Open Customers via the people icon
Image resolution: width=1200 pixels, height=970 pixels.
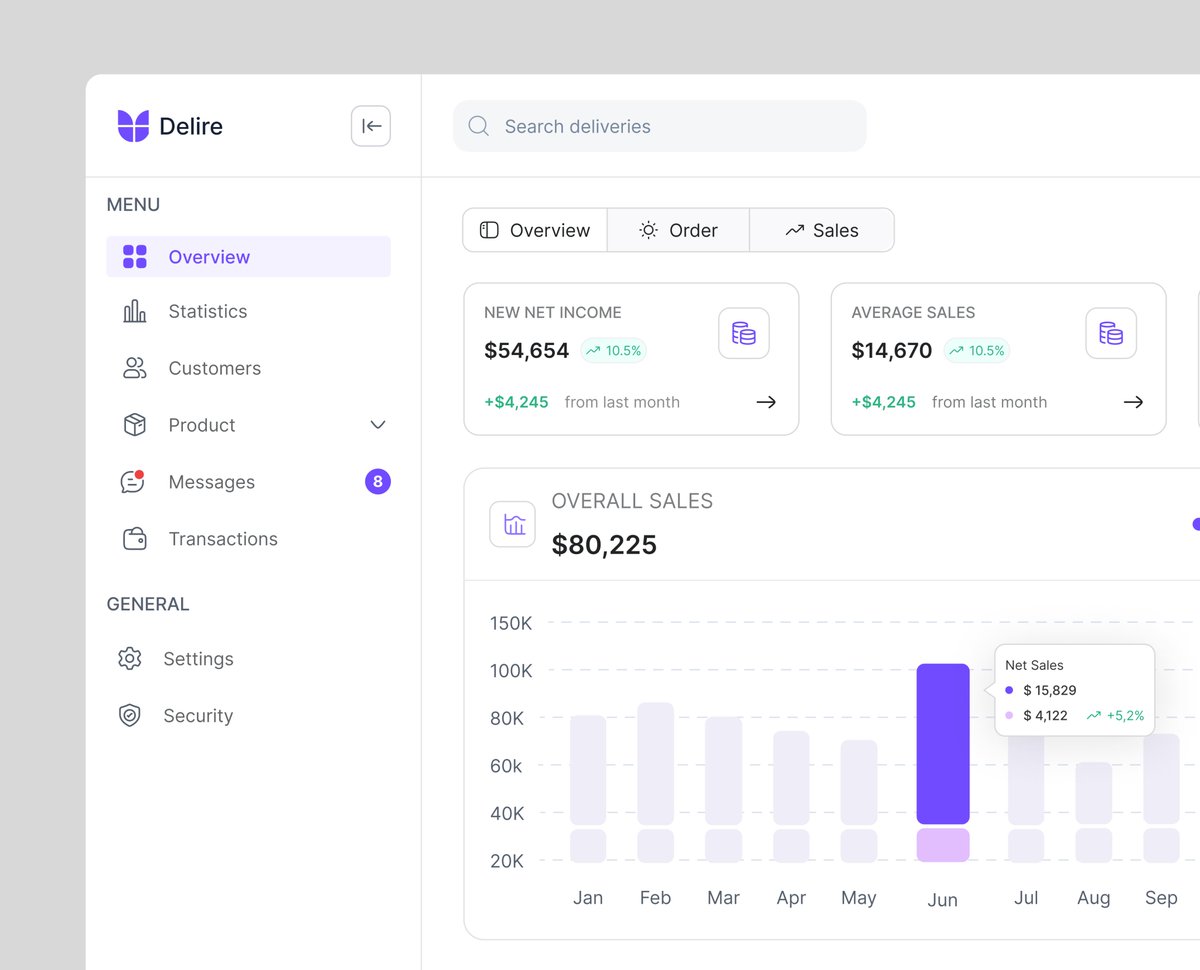pyautogui.click(x=133, y=368)
